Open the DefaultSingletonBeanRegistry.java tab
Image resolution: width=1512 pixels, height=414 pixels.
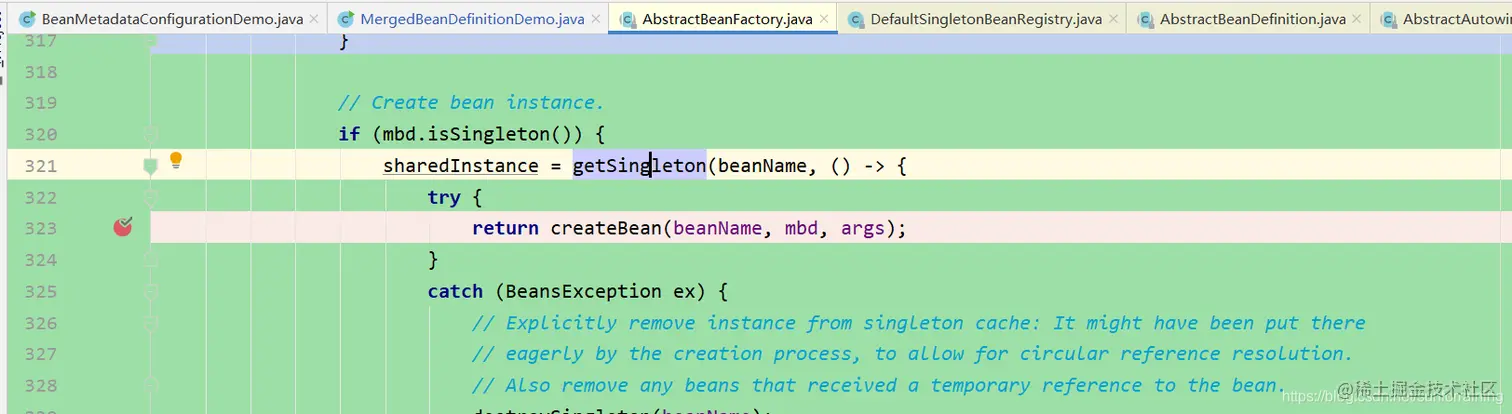[986, 19]
